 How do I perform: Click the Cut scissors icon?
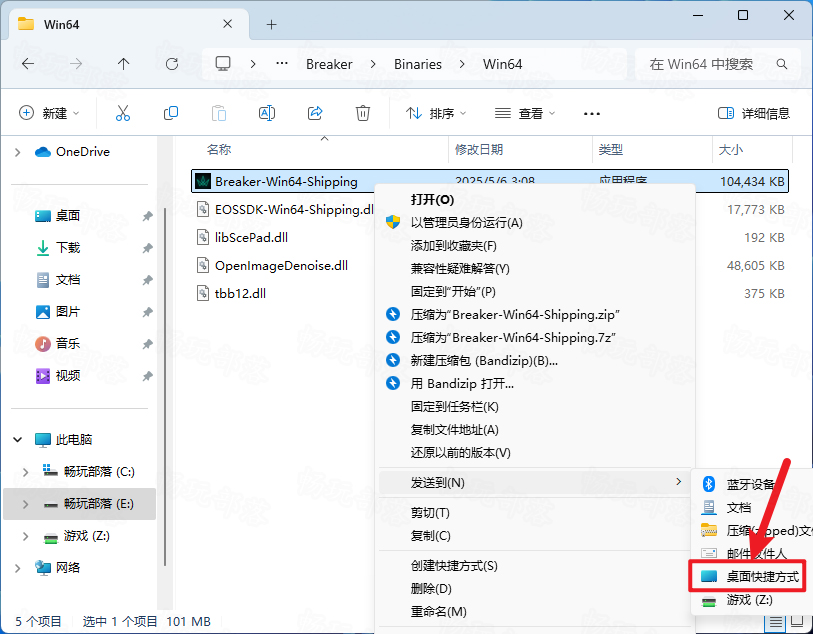point(123,113)
